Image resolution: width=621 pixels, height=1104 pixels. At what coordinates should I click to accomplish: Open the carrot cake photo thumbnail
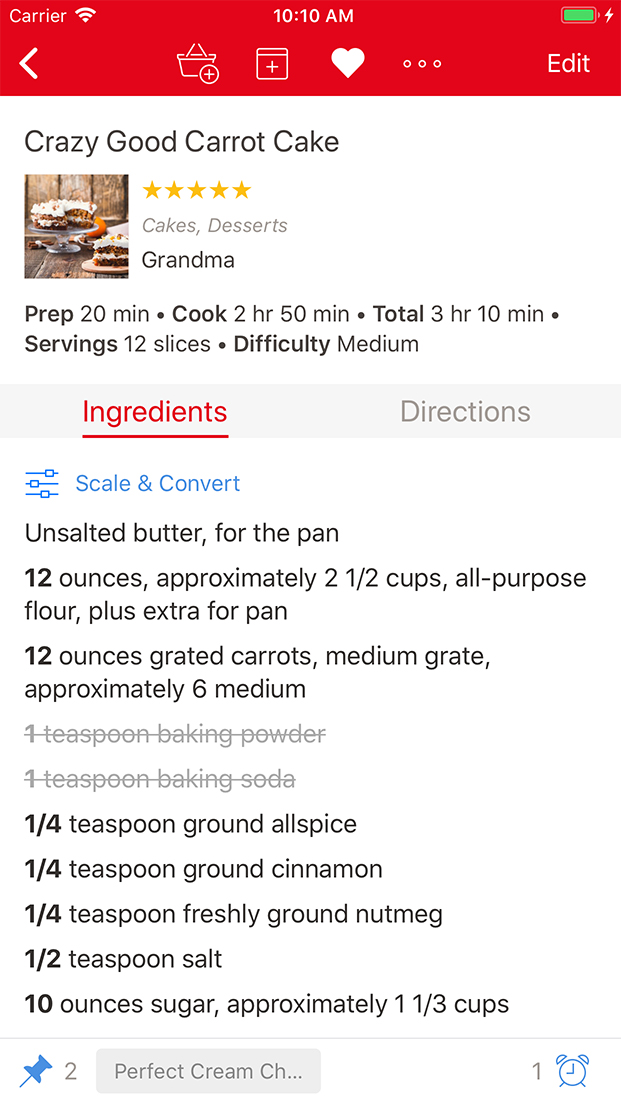[x=76, y=226]
